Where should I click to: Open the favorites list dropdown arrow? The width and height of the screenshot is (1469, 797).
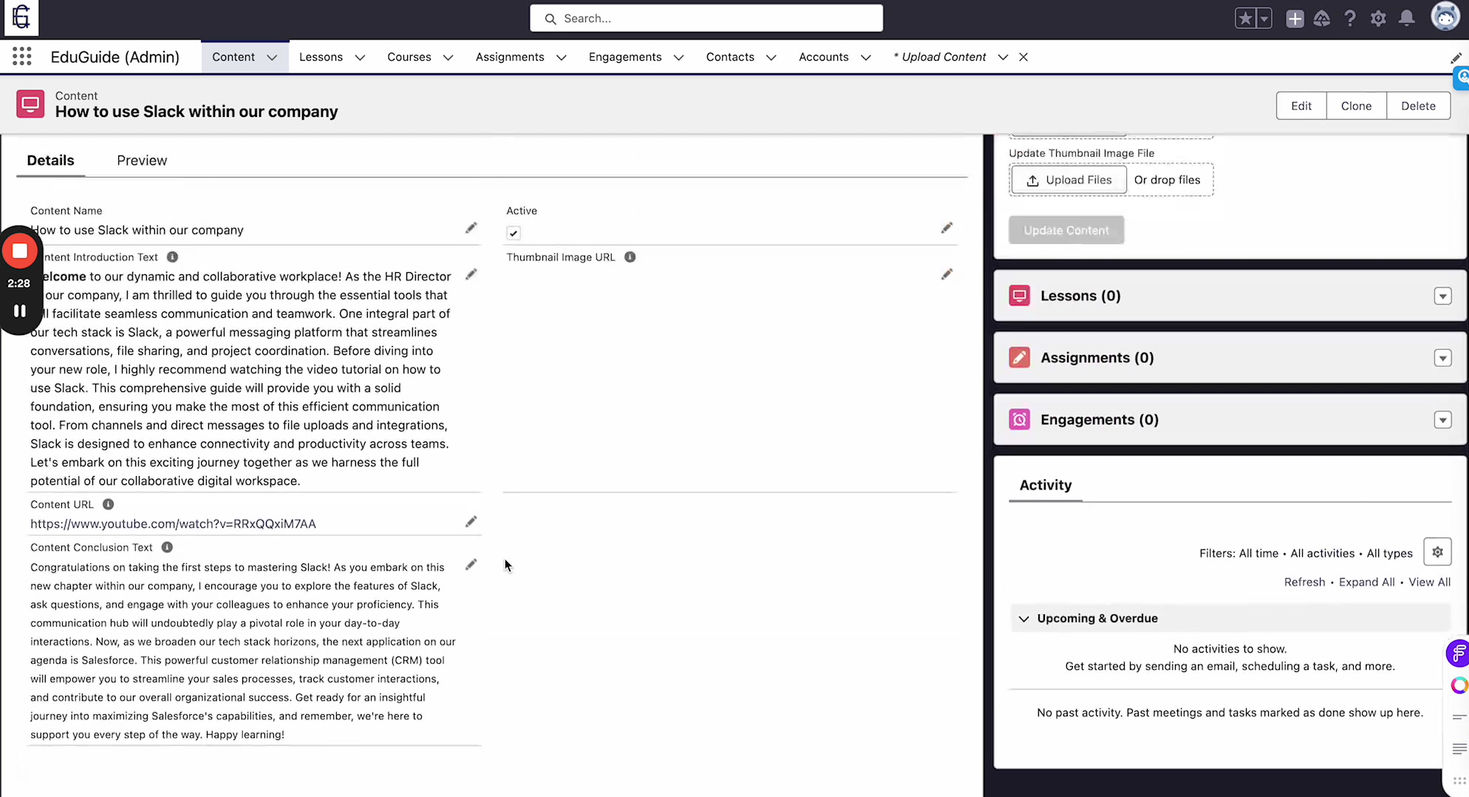(x=1264, y=18)
